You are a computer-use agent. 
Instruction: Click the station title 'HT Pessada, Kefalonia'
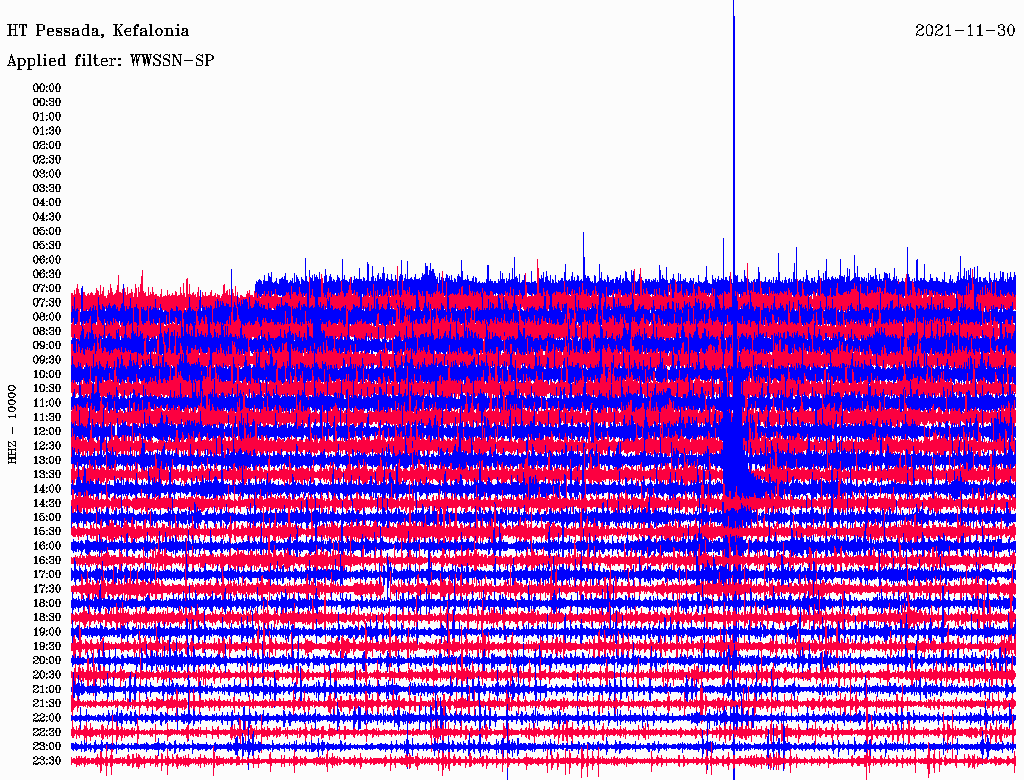98,31
